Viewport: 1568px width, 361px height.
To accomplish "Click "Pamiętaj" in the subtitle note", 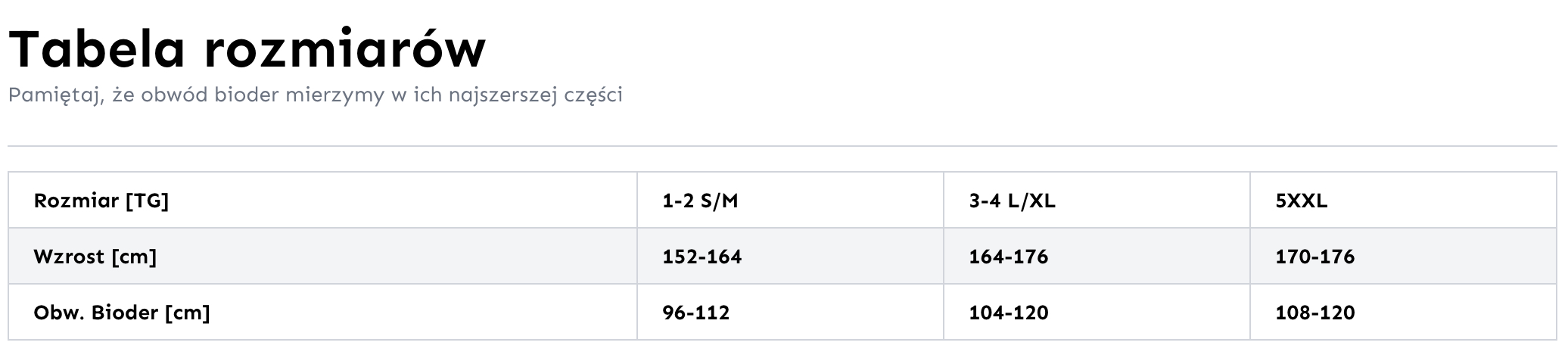I will pyautogui.click(x=54, y=95).
